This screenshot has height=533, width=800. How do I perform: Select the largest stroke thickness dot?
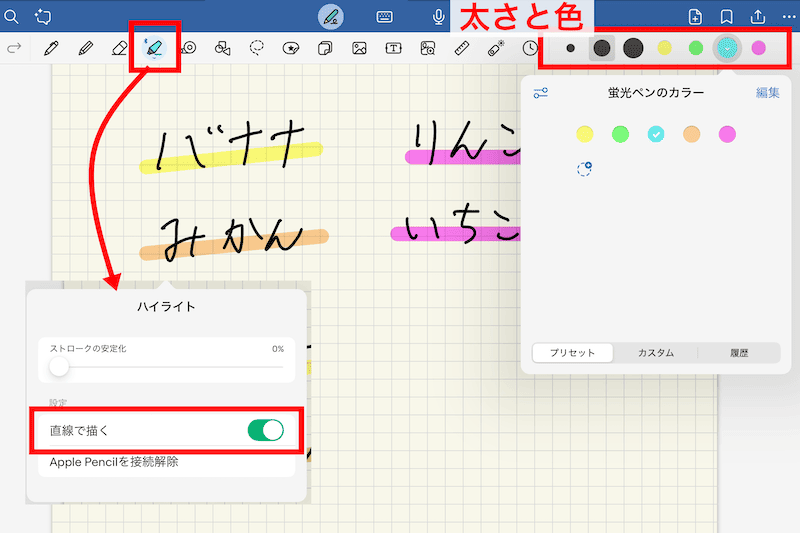click(x=633, y=47)
